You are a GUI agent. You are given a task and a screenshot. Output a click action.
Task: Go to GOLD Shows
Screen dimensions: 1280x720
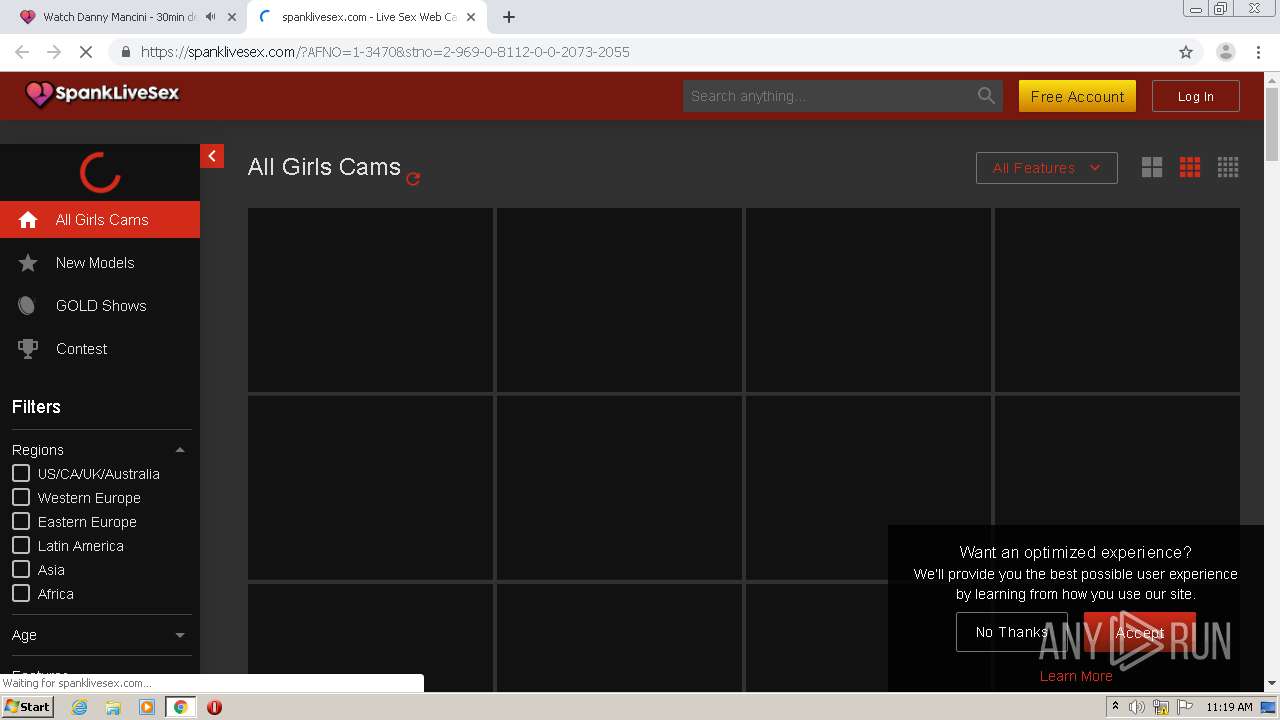click(101, 306)
